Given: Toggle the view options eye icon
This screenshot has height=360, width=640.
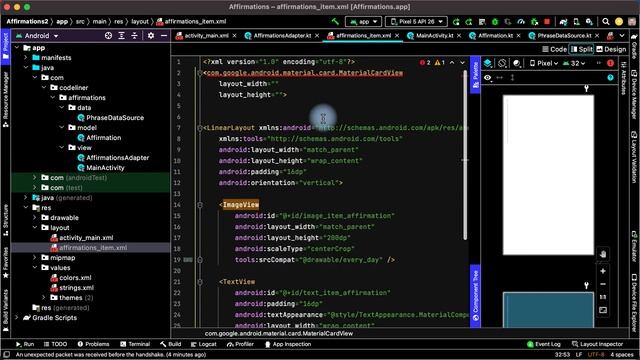Looking at the screenshot, I should tap(488, 78).
